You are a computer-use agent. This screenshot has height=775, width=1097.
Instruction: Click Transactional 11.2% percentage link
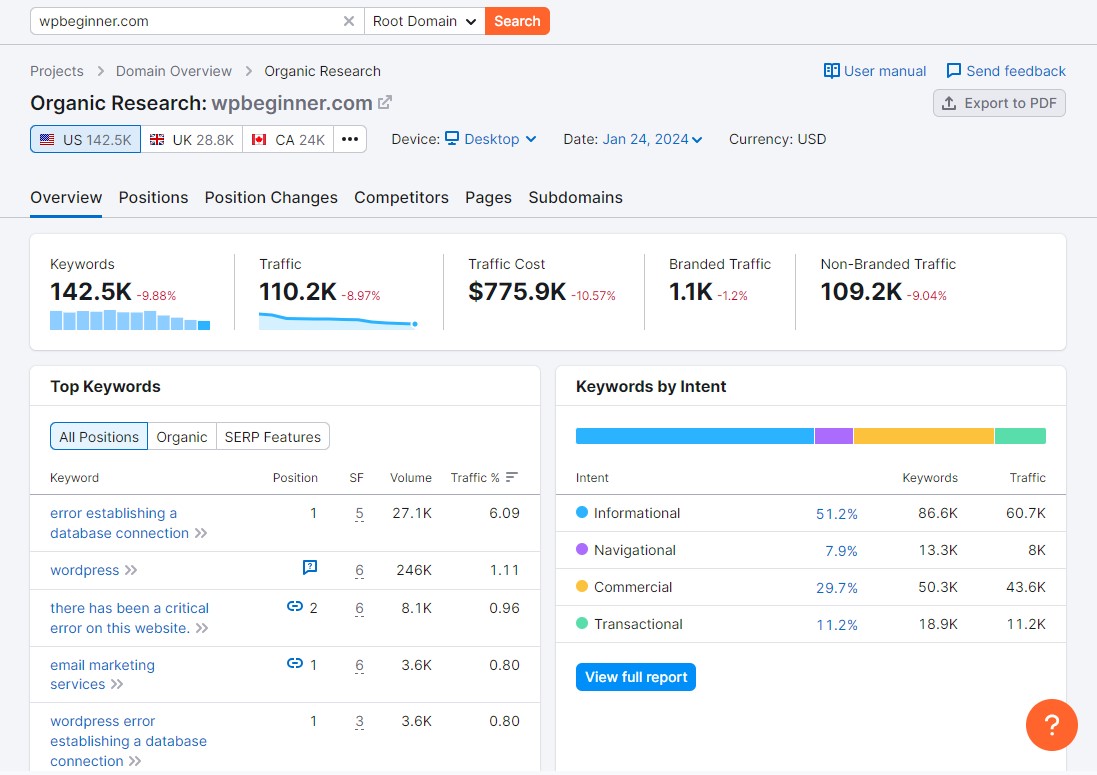point(836,625)
